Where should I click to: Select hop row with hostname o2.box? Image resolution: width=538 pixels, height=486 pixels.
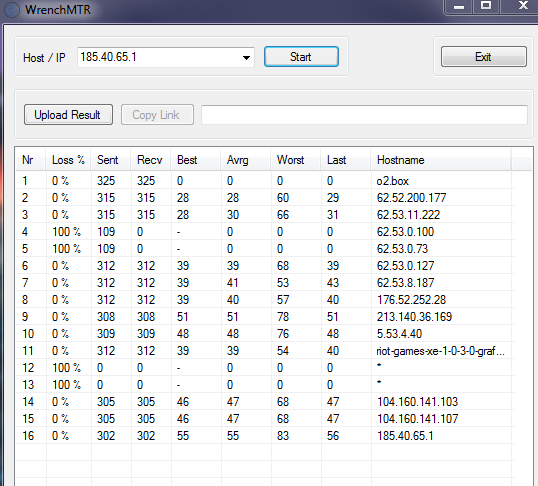tap(265, 181)
